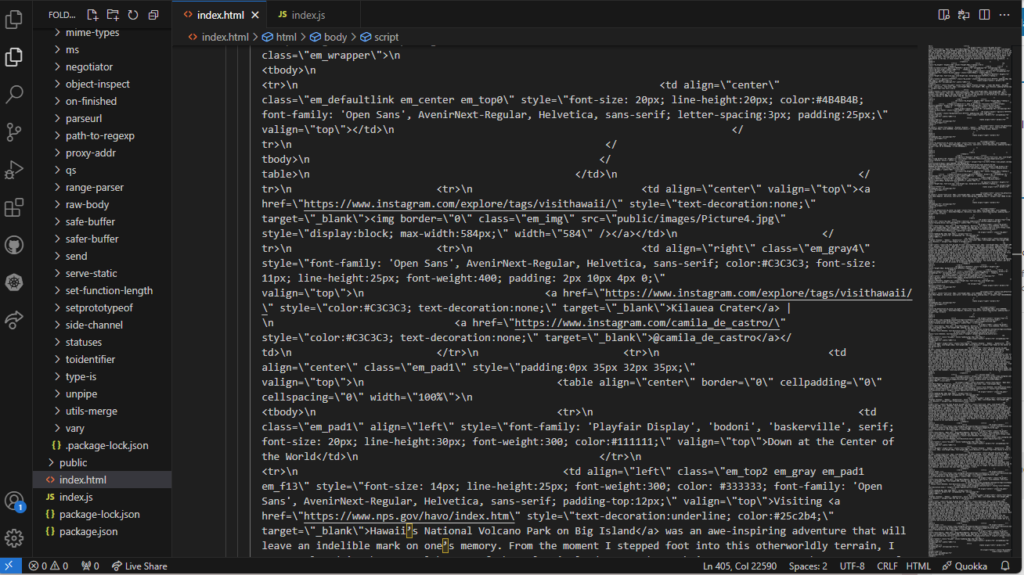
Task: Click the body breadcrumb segment
Action: tap(335, 37)
